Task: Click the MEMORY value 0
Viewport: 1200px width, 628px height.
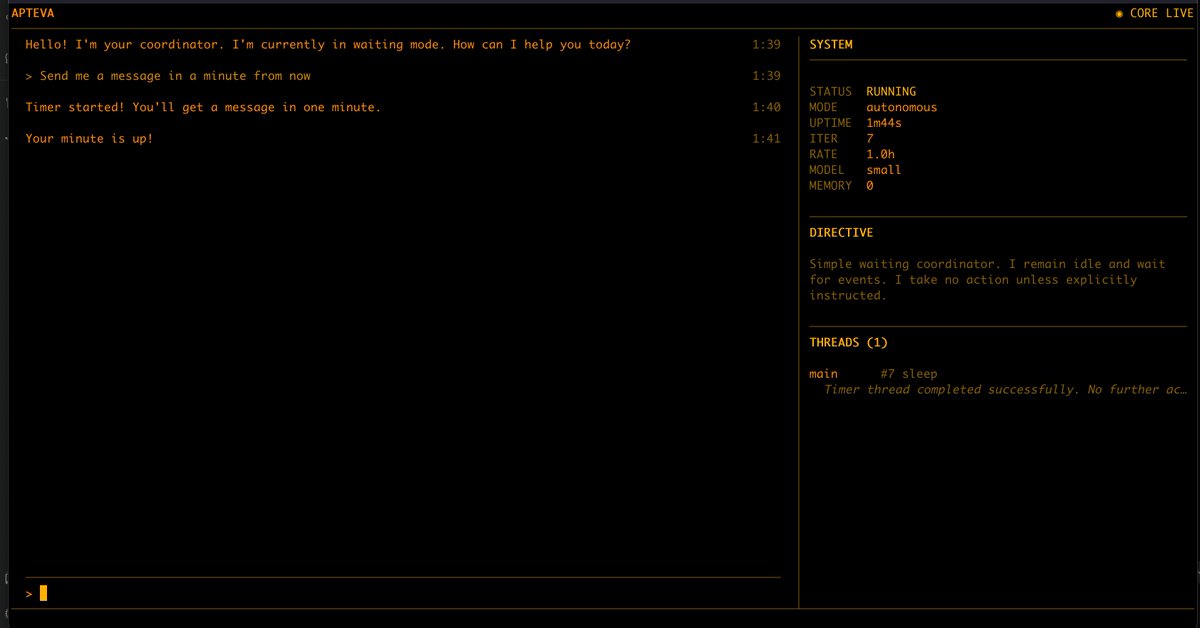Action: point(870,186)
